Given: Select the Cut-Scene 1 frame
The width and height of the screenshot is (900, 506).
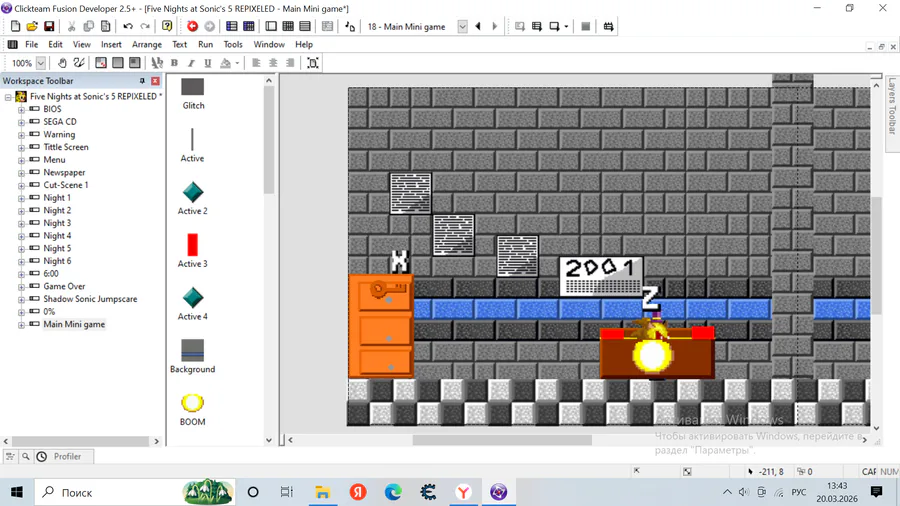Looking at the screenshot, I should pos(66,185).
